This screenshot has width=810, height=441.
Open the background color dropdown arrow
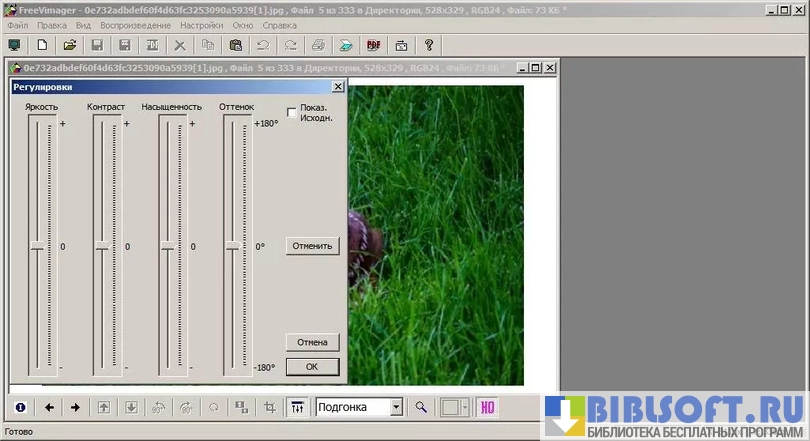click(x=463, y=407)
